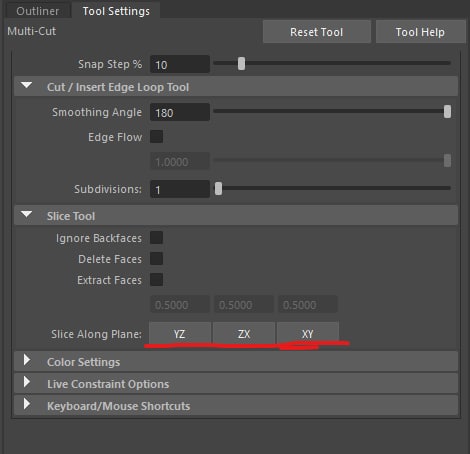Click the Multi-Cut tool name label
The width and height of the screenshot is (470, 454).
click(x=32, y=31)
